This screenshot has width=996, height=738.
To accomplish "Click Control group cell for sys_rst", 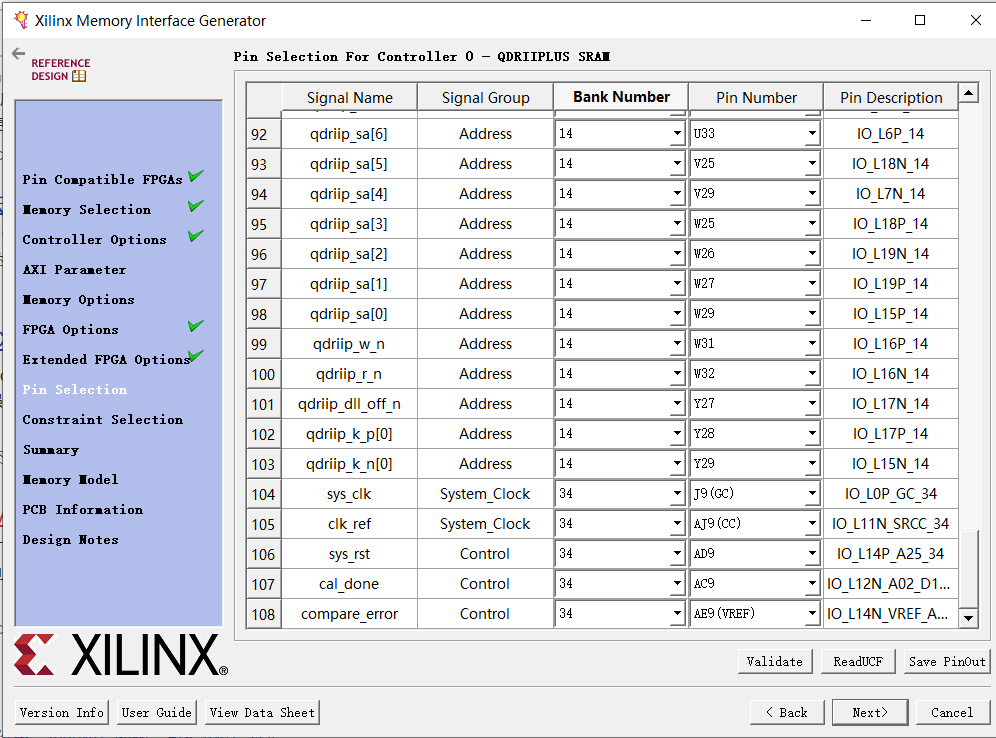I will point(485,554).
